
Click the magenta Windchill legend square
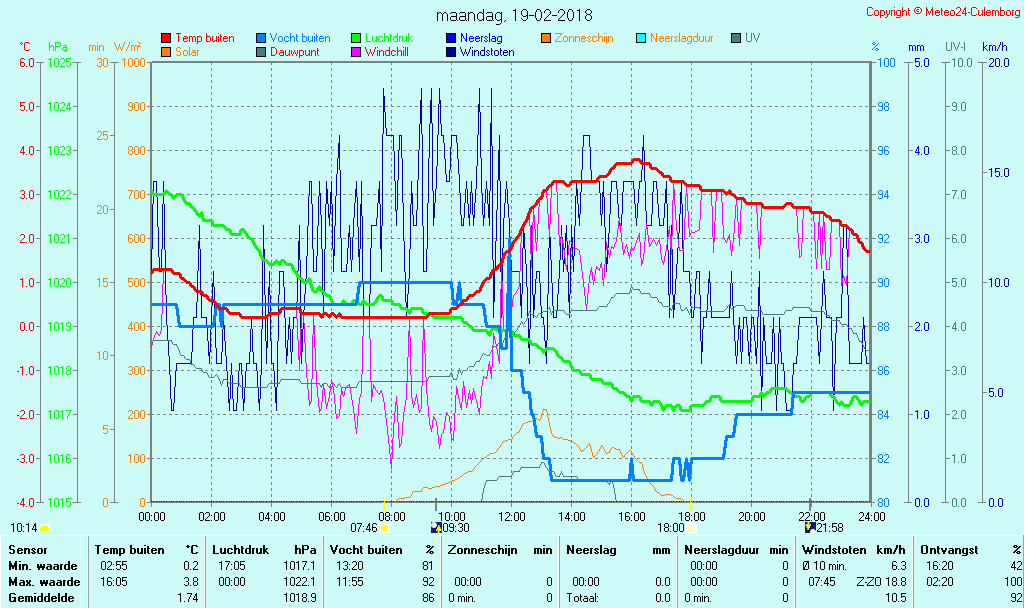tap(356, 52)
